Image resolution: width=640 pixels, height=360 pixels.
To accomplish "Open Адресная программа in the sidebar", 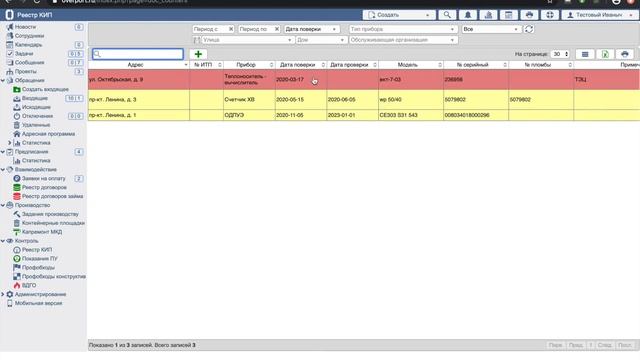I will pos(48,134).
